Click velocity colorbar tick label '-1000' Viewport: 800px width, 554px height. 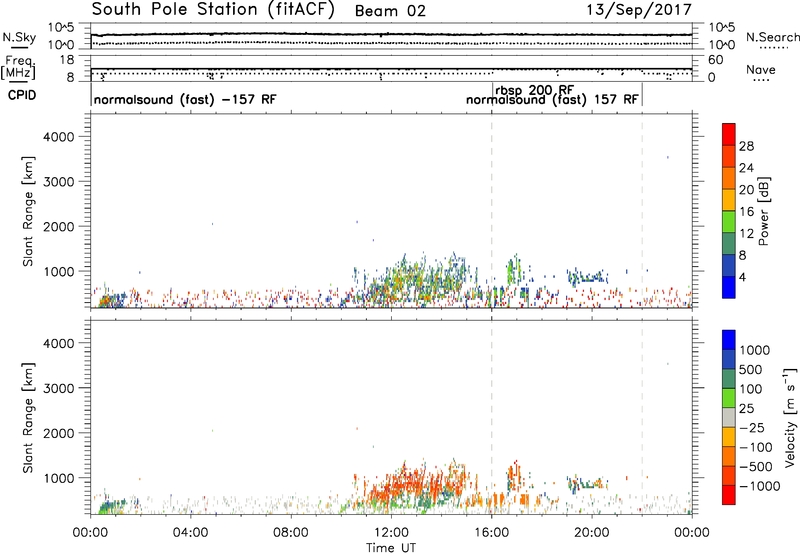759,486
